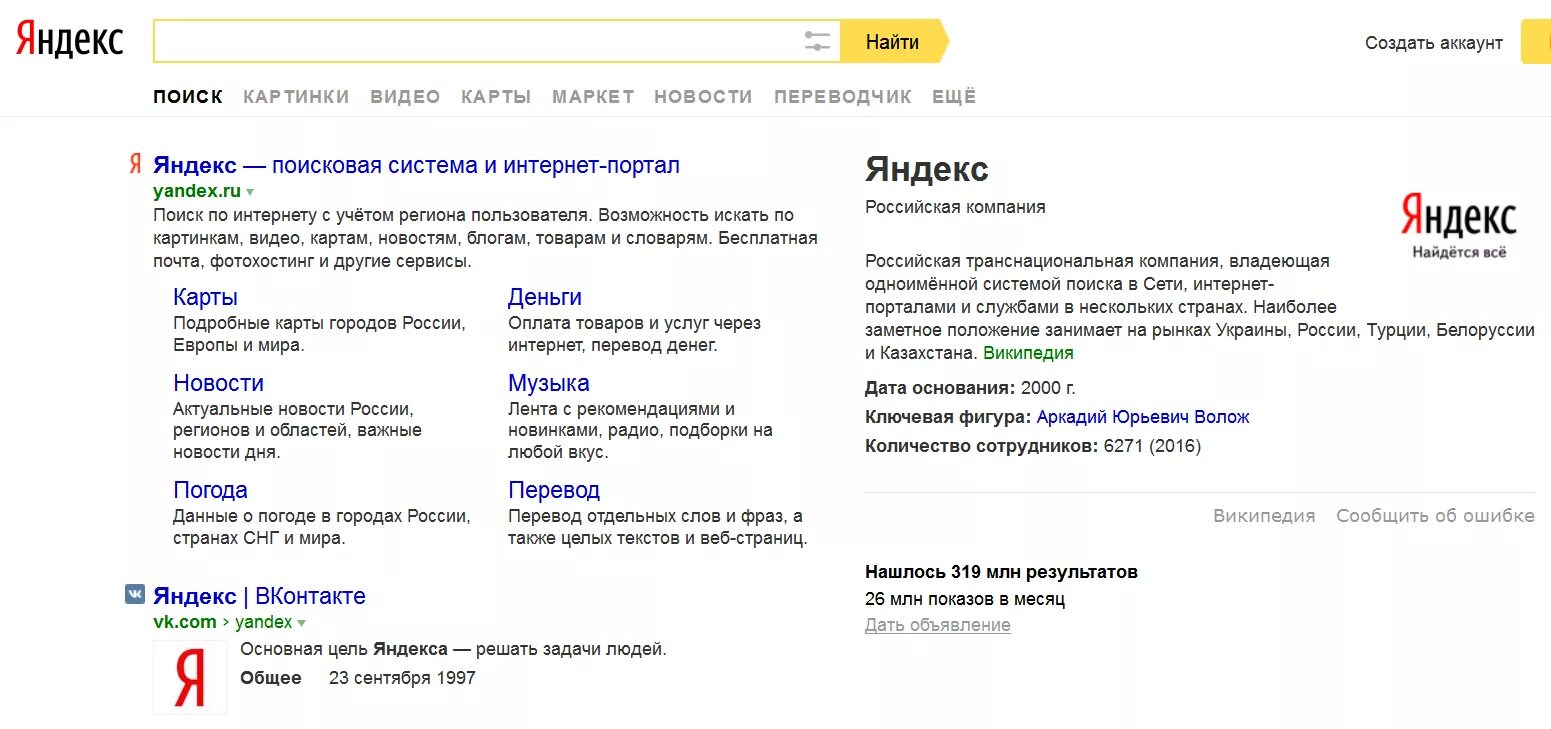Click '23 сентября 1997' date text
Image resolution: width=1551 pixels, height=729 pixels.
click(402, 678)
